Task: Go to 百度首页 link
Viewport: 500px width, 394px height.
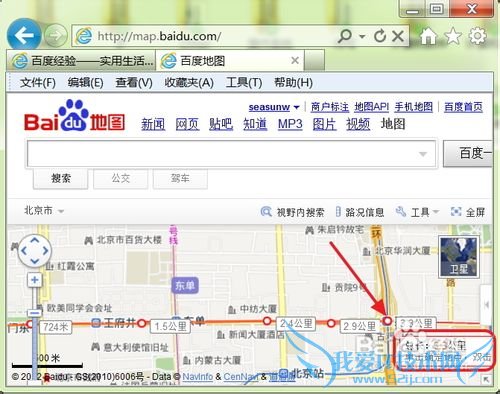Action: (x=463, y=107)
